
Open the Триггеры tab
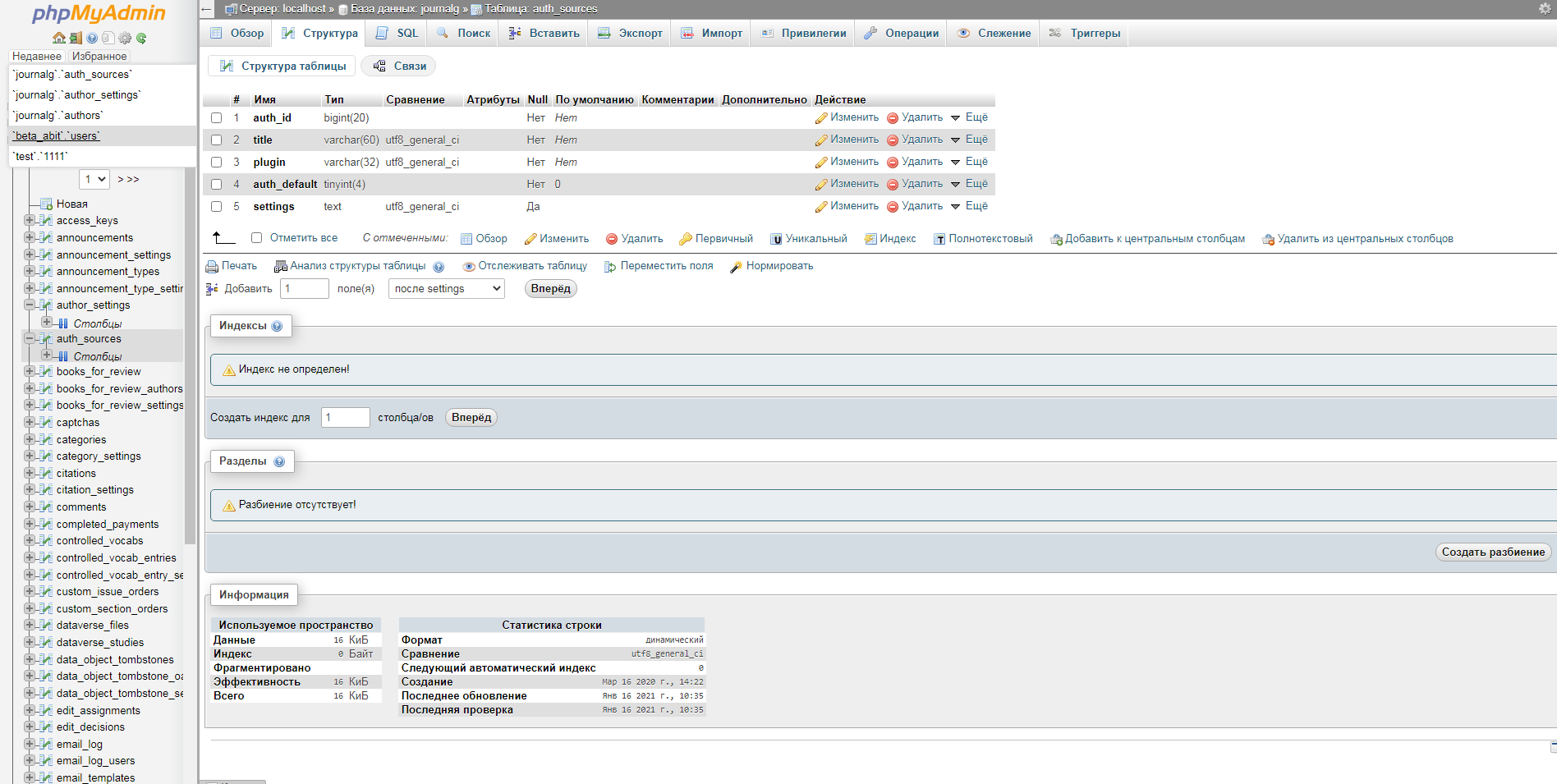point(1084,34)
